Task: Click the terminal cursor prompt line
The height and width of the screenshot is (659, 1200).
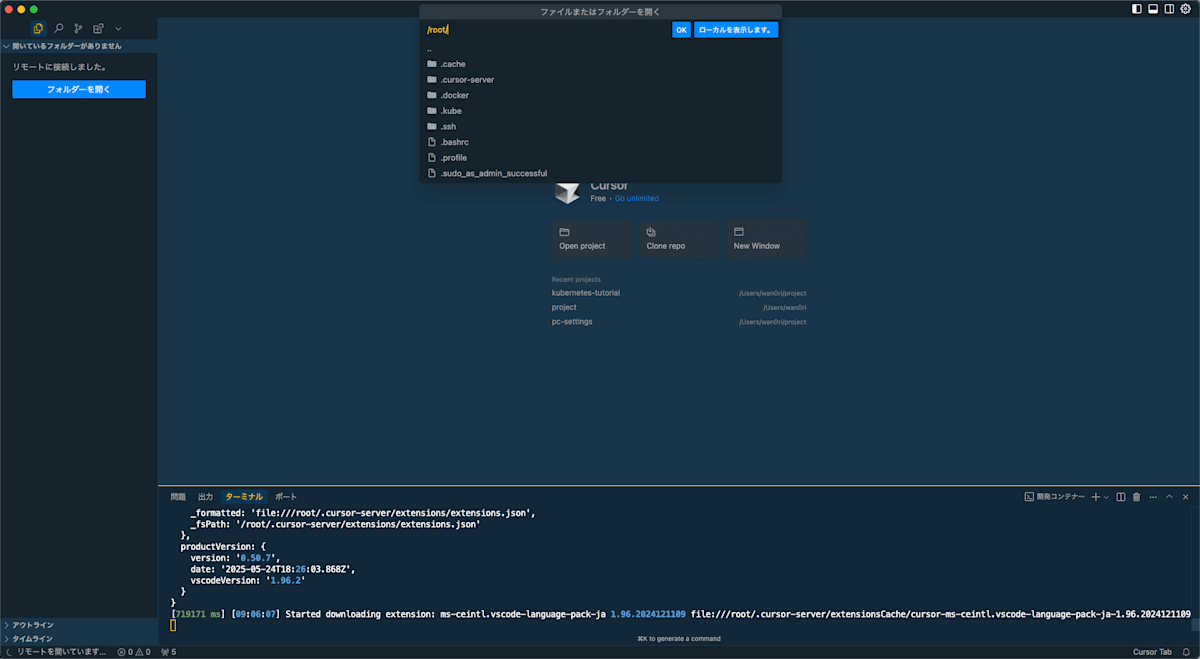Action: pyautogui.click(x=173, y=625)
